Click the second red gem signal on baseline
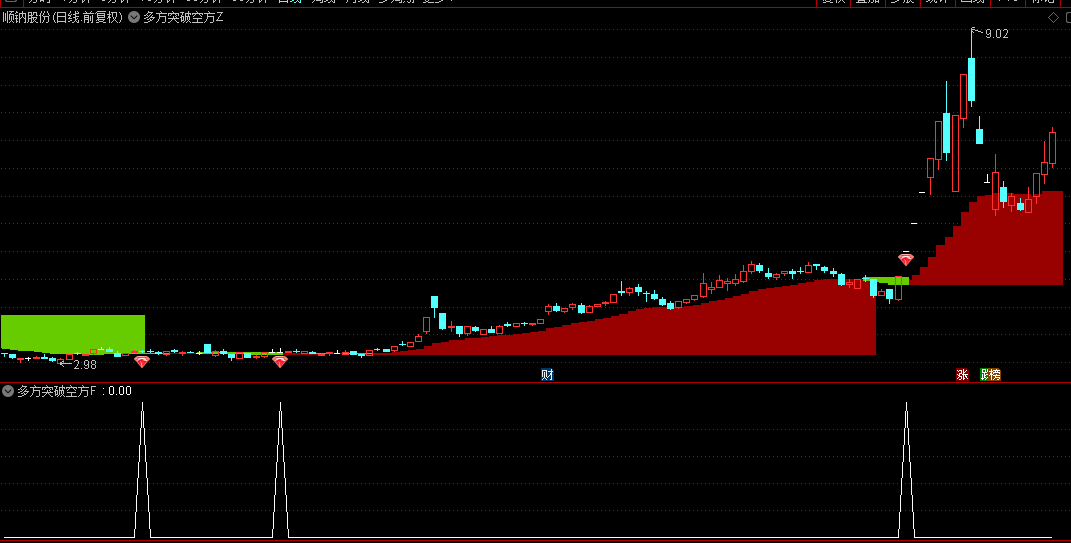 [280, 361]
